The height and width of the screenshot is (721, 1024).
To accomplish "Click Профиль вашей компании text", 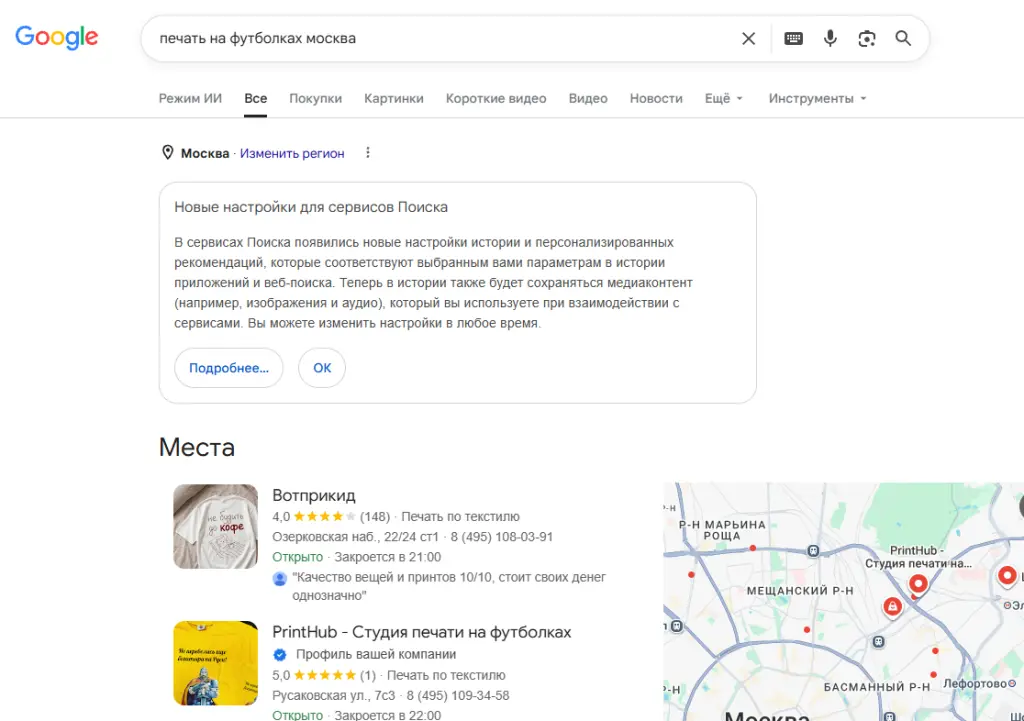I will pyautogui.click(x=376, y=654).
